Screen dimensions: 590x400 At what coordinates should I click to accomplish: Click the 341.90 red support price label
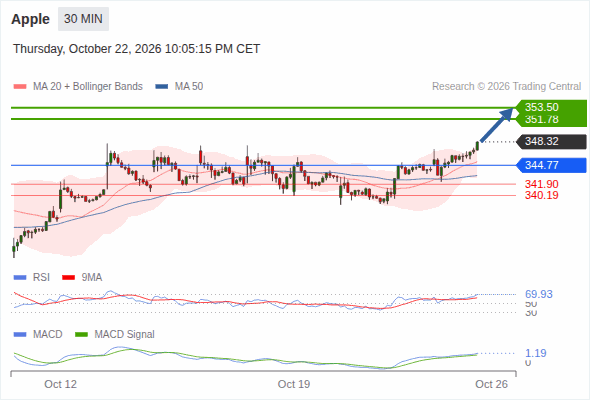tap(541, 184)
